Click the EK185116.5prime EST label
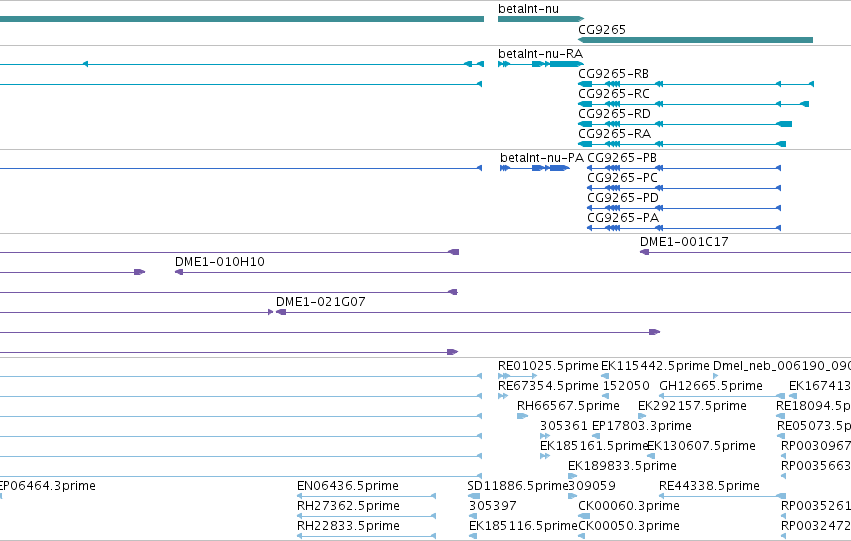 coord(523,526)
